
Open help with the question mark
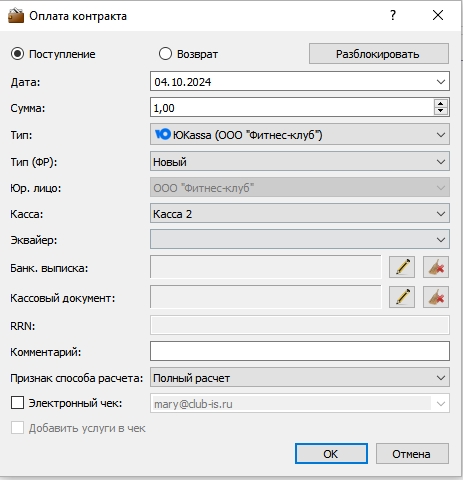393,15
